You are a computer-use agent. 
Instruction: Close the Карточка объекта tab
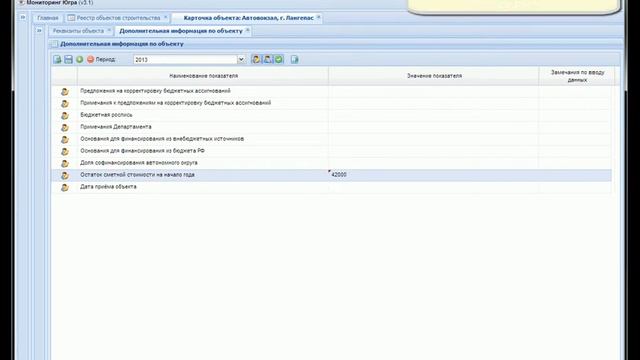[x=318, y=17]
